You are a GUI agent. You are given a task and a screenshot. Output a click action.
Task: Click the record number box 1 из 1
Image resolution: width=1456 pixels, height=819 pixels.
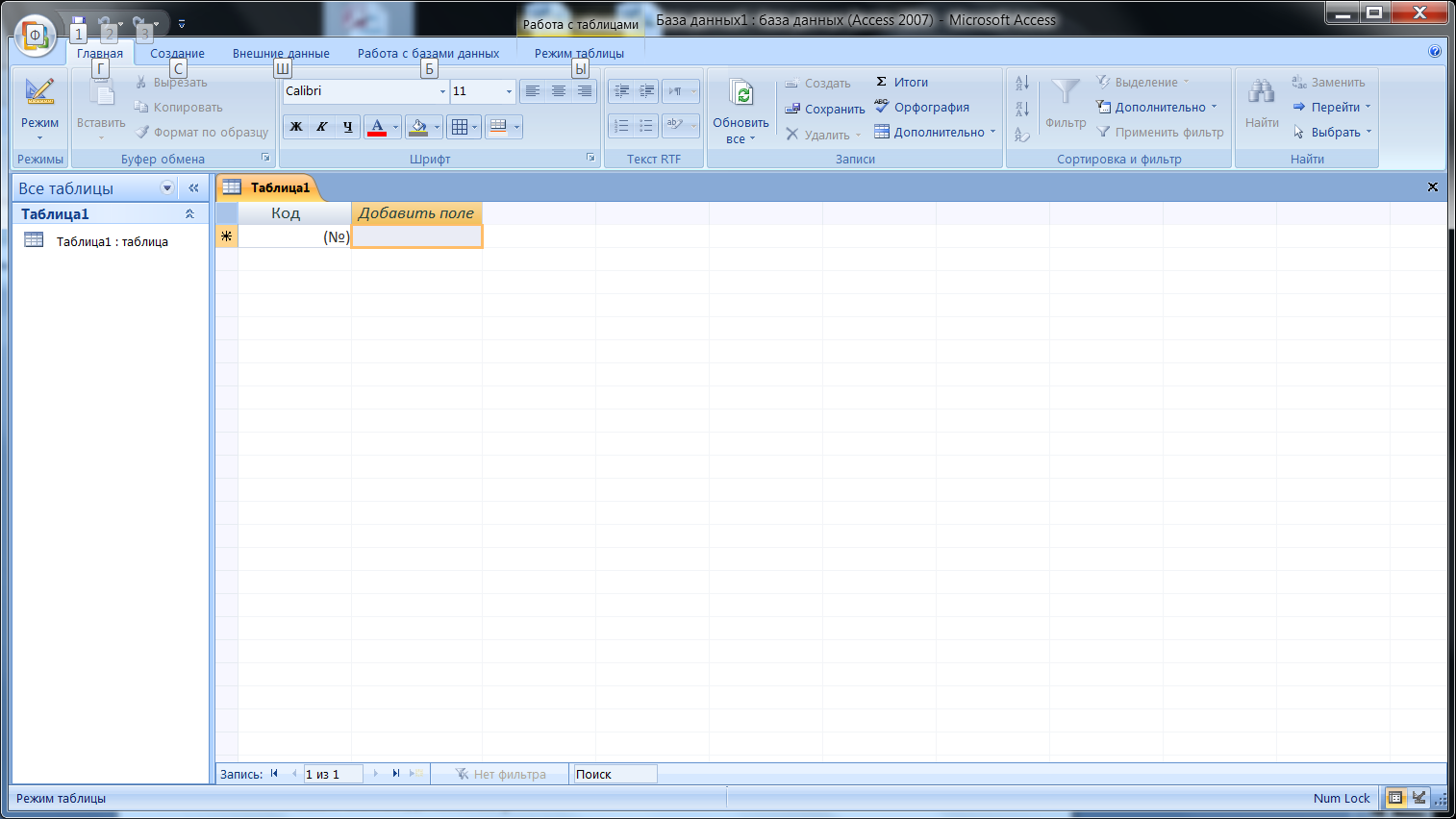point(333,774)
